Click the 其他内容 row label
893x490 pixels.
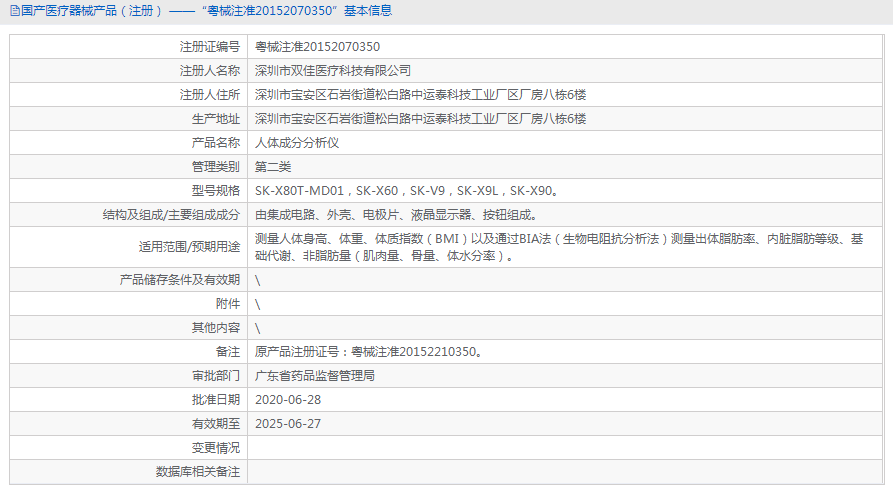(x=215, y=328)
